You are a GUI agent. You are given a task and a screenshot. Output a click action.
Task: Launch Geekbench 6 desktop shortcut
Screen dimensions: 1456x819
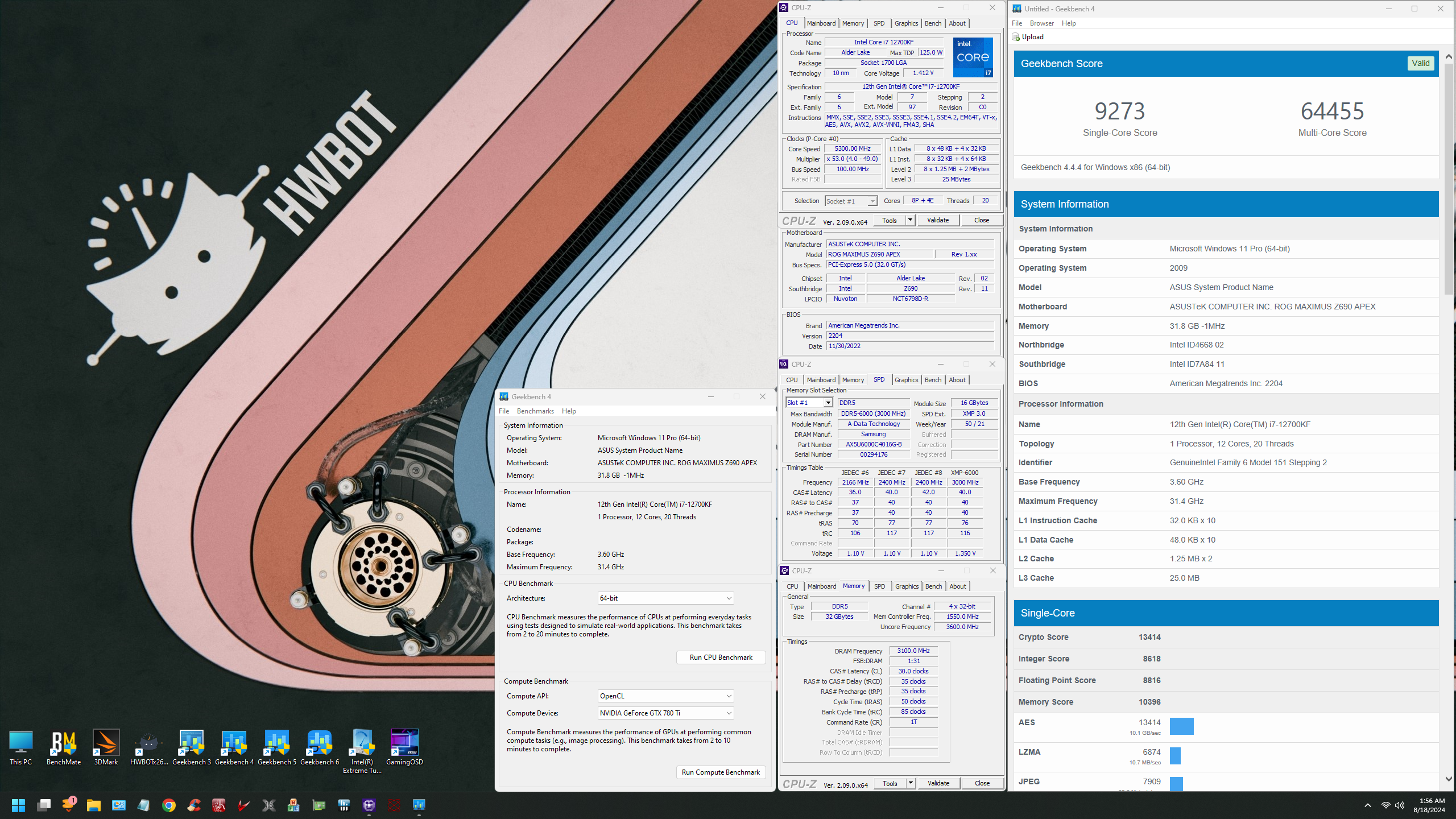coord(319,748)
